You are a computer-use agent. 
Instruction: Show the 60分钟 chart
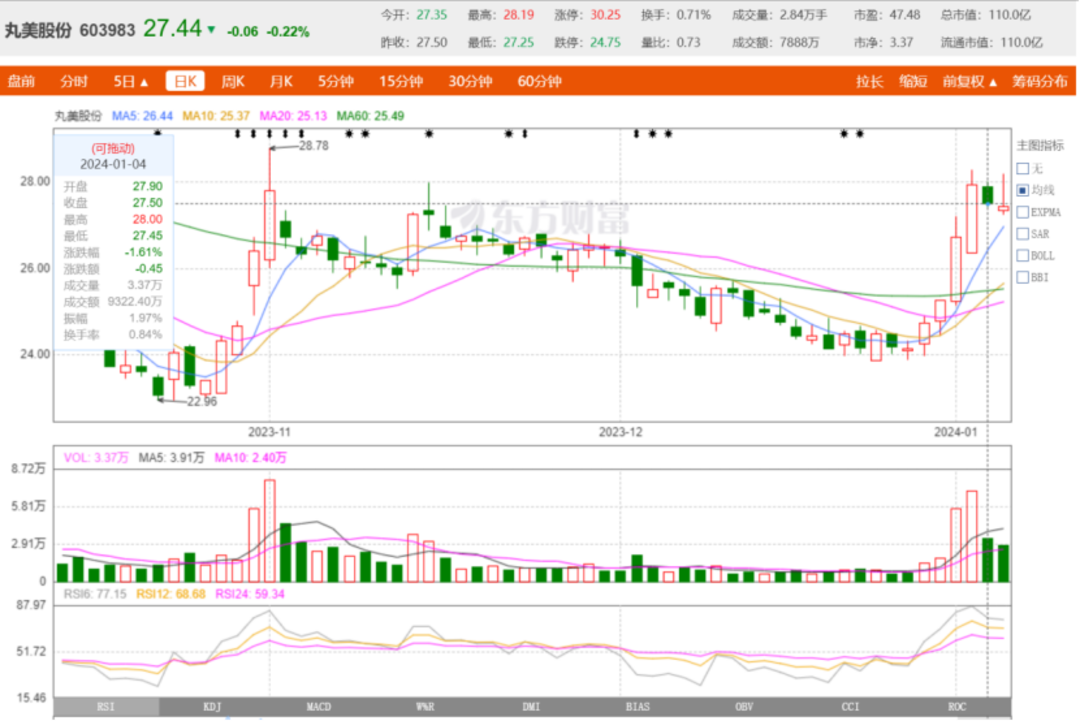tap(539, 81)
